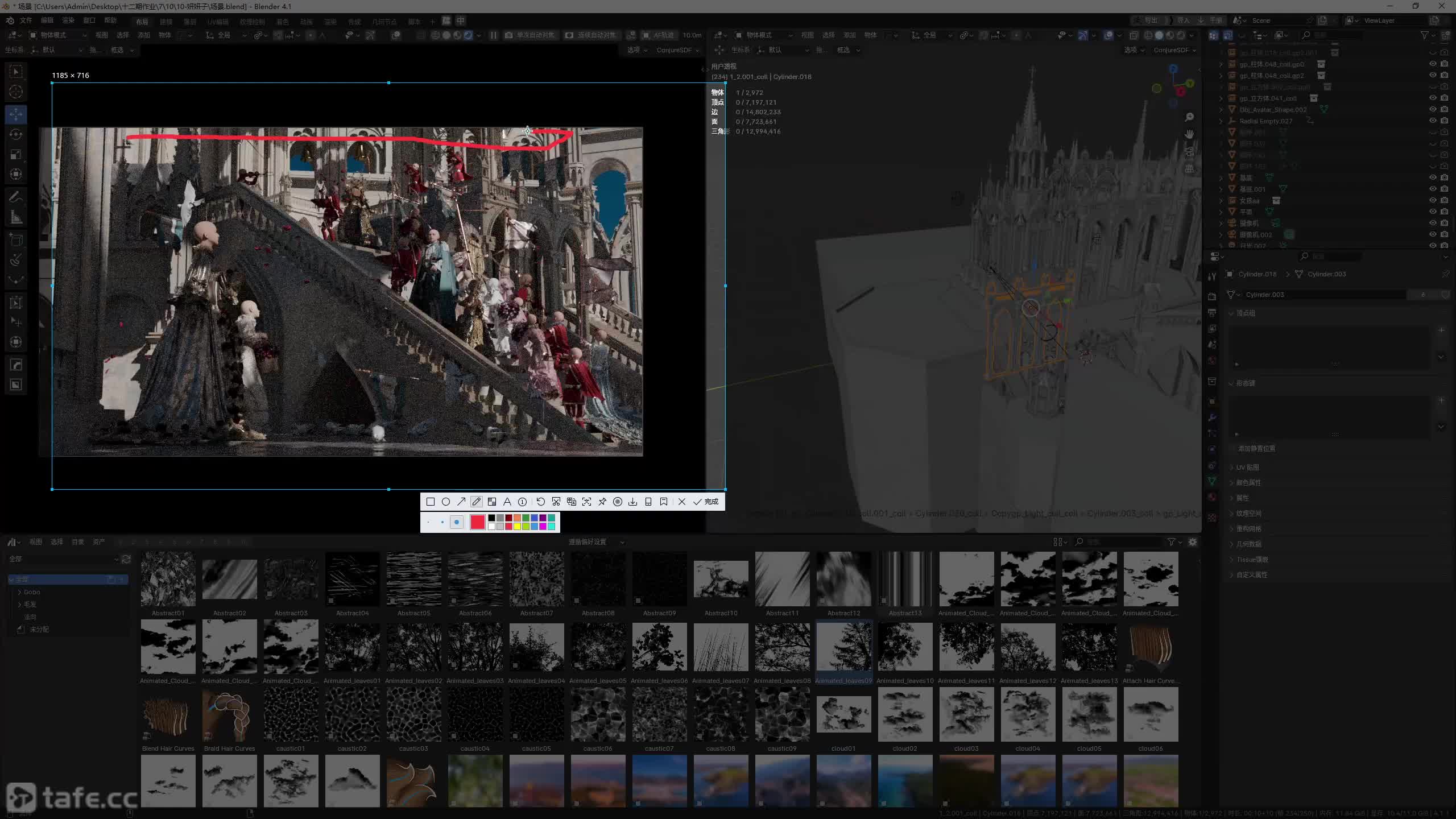The height and width of the screenshot is (819, 1456).
Task: Select the numbered marker tool
Action: coord(522,502)
